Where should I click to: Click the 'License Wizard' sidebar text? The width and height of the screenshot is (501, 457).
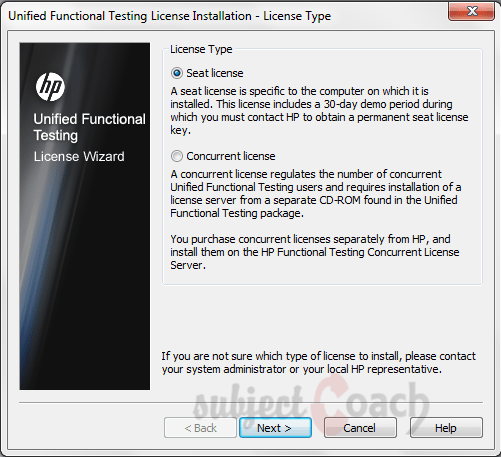[x=79, y=156]
